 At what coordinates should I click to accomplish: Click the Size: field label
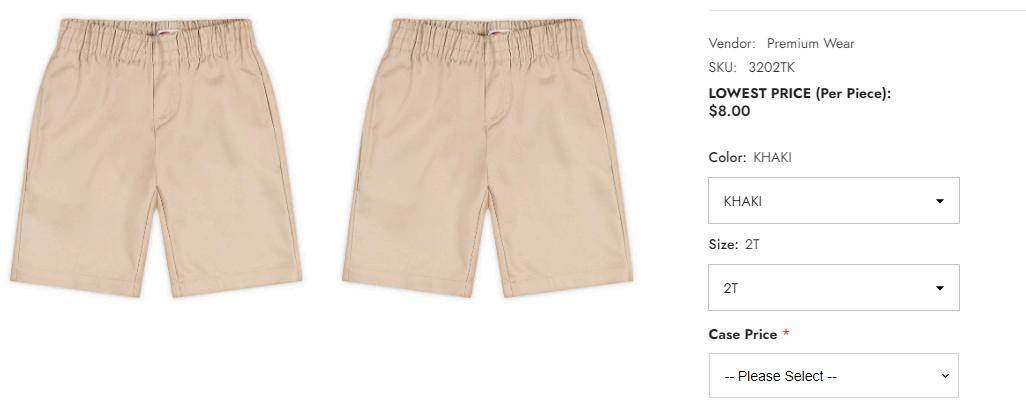click(723, 245)
